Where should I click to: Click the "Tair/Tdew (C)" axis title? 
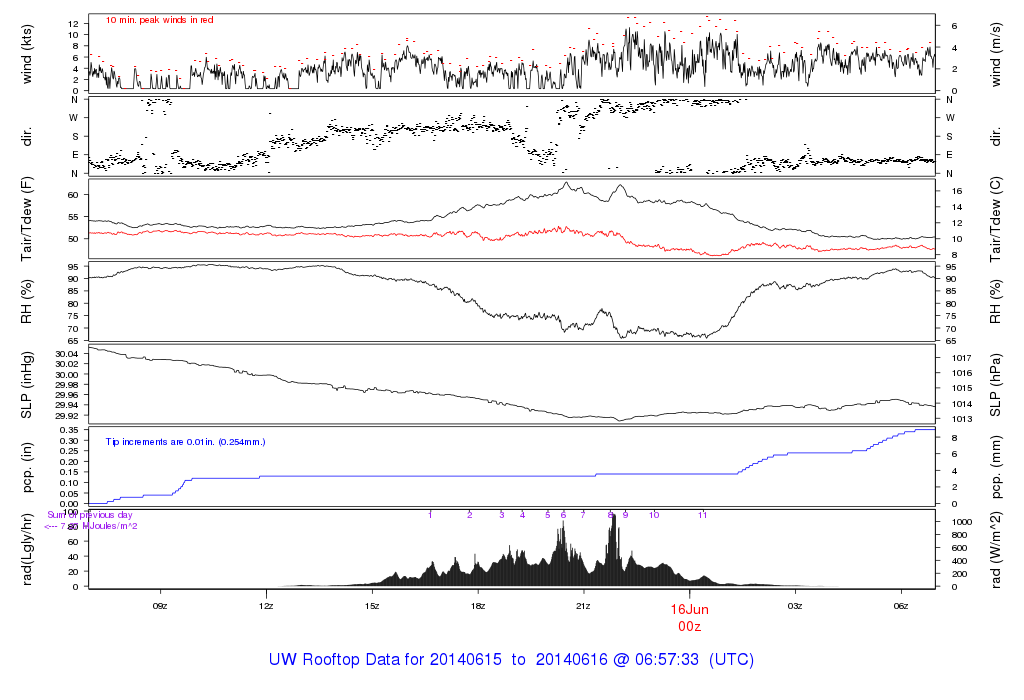click(995, 219)
